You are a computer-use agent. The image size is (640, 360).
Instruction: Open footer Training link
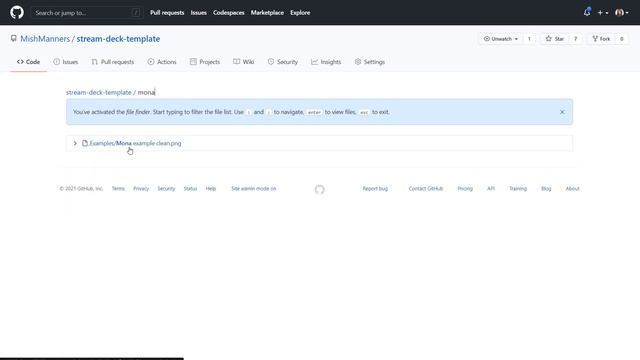coord(518,189)
